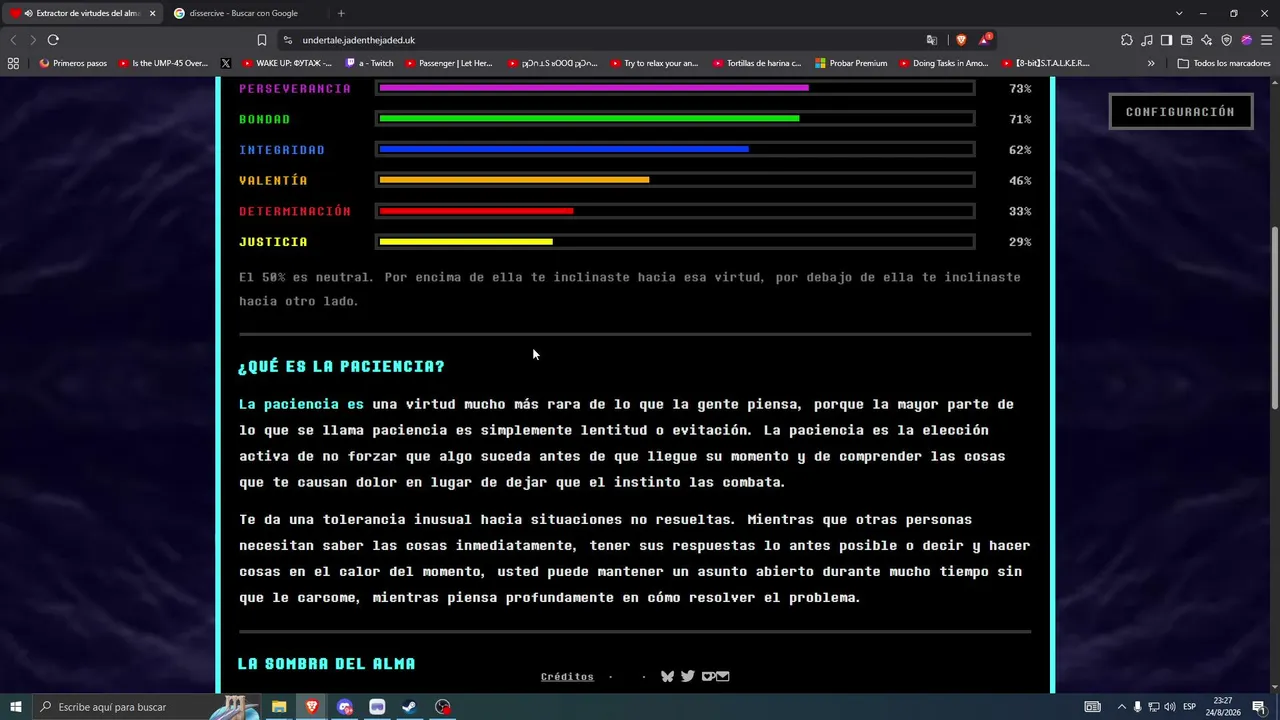Open the translate page icon

tap(932, 40)
